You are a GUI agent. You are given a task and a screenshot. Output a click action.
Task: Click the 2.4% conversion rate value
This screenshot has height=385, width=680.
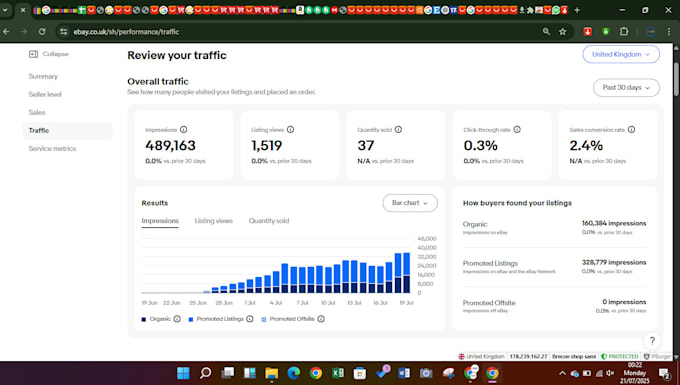click(586, 146)
